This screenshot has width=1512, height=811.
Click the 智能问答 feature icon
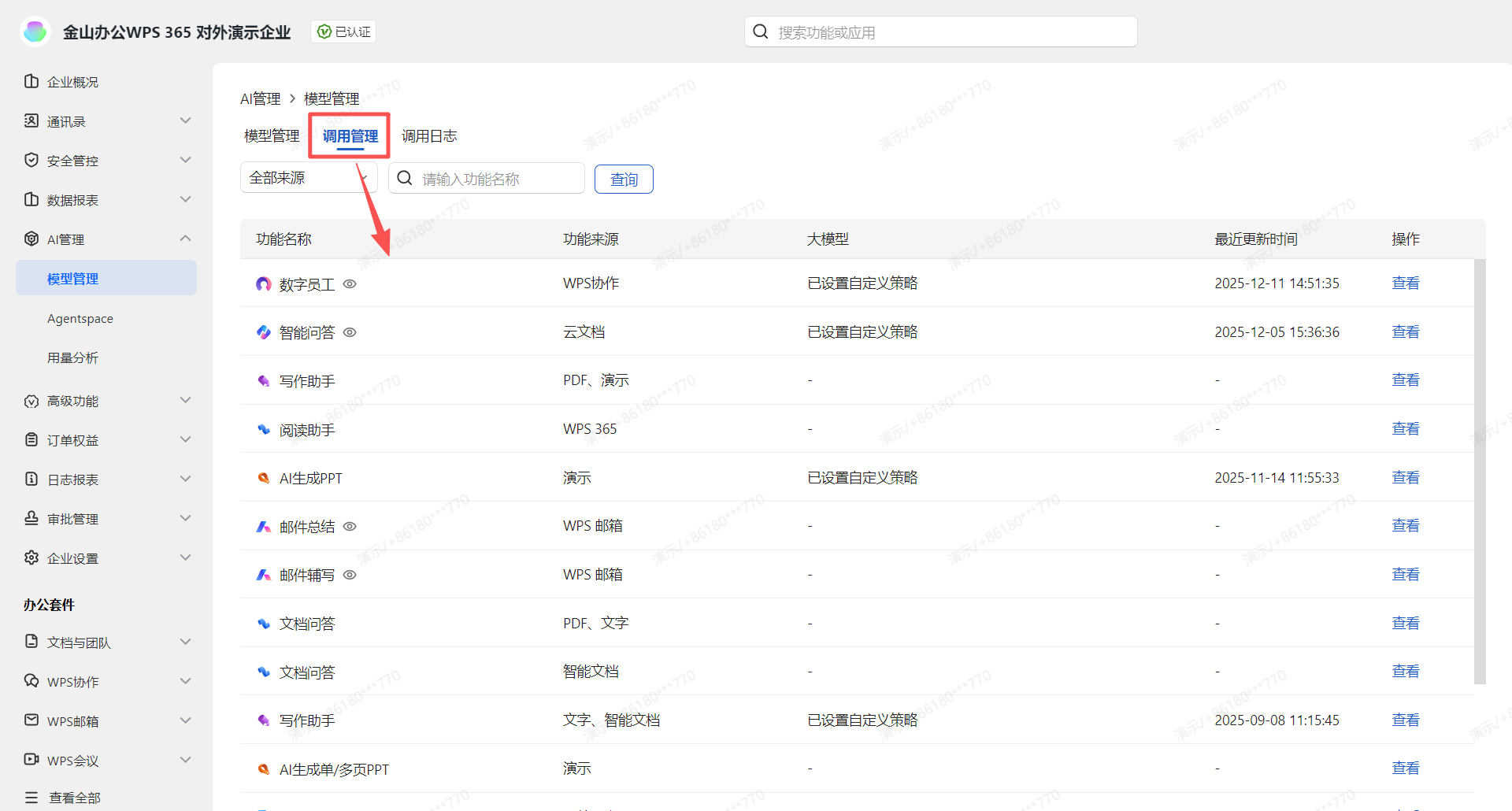(264, 332)
